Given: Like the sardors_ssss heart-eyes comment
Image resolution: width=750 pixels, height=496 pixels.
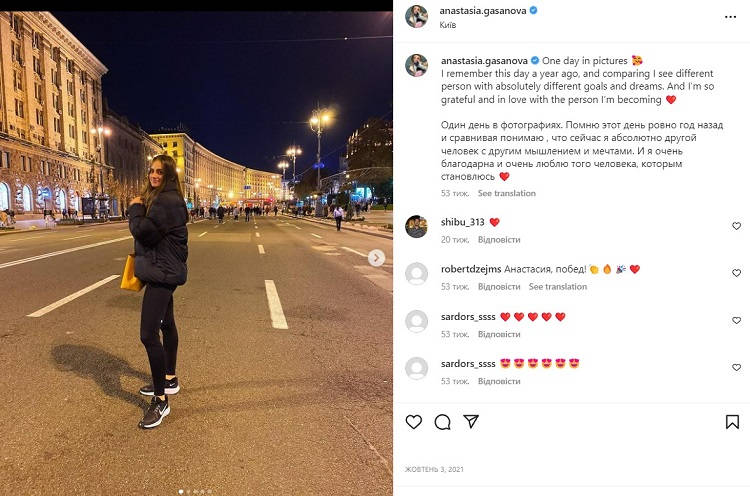Looking at the screenshot, I should coord(736,367).
